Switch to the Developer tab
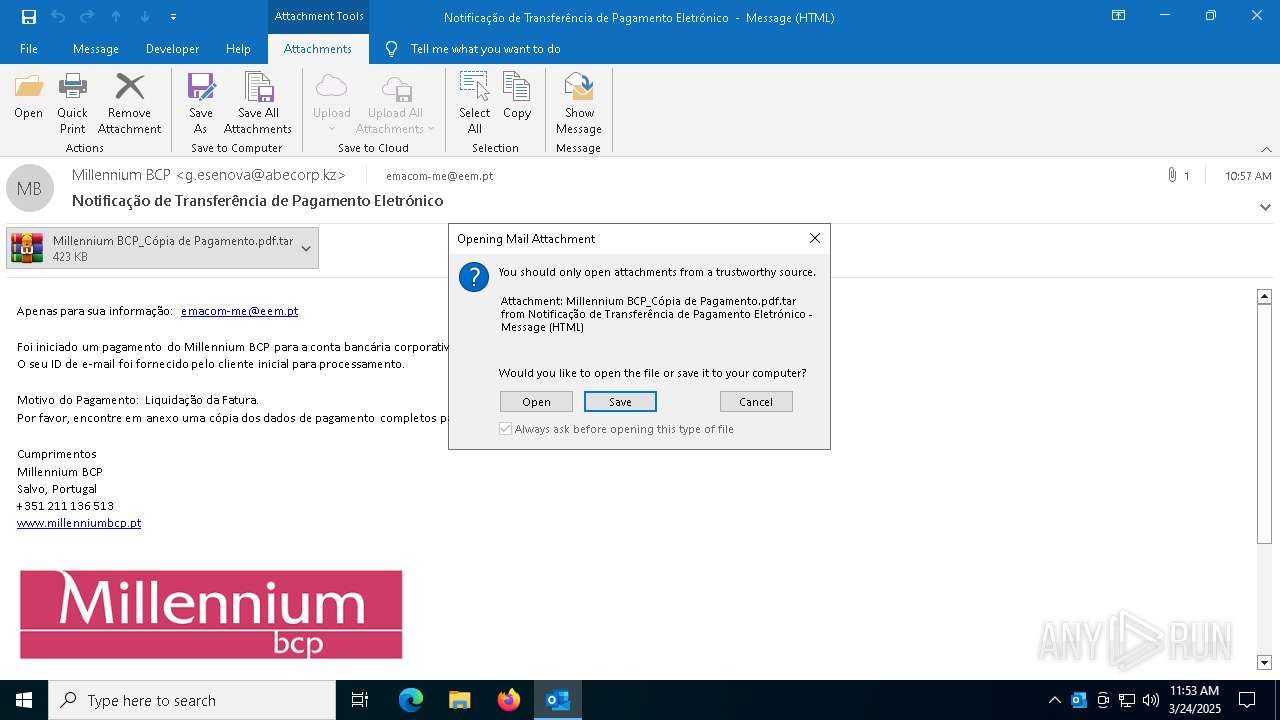The width and height of the screenshot is (1280, 720). 172,48
